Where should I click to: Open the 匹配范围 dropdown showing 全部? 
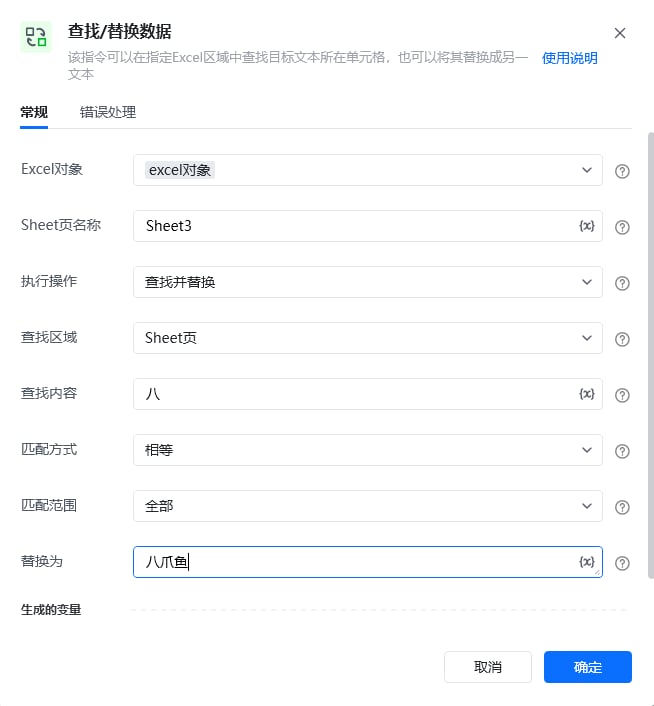pyautogui.click(x=368, y=506)
